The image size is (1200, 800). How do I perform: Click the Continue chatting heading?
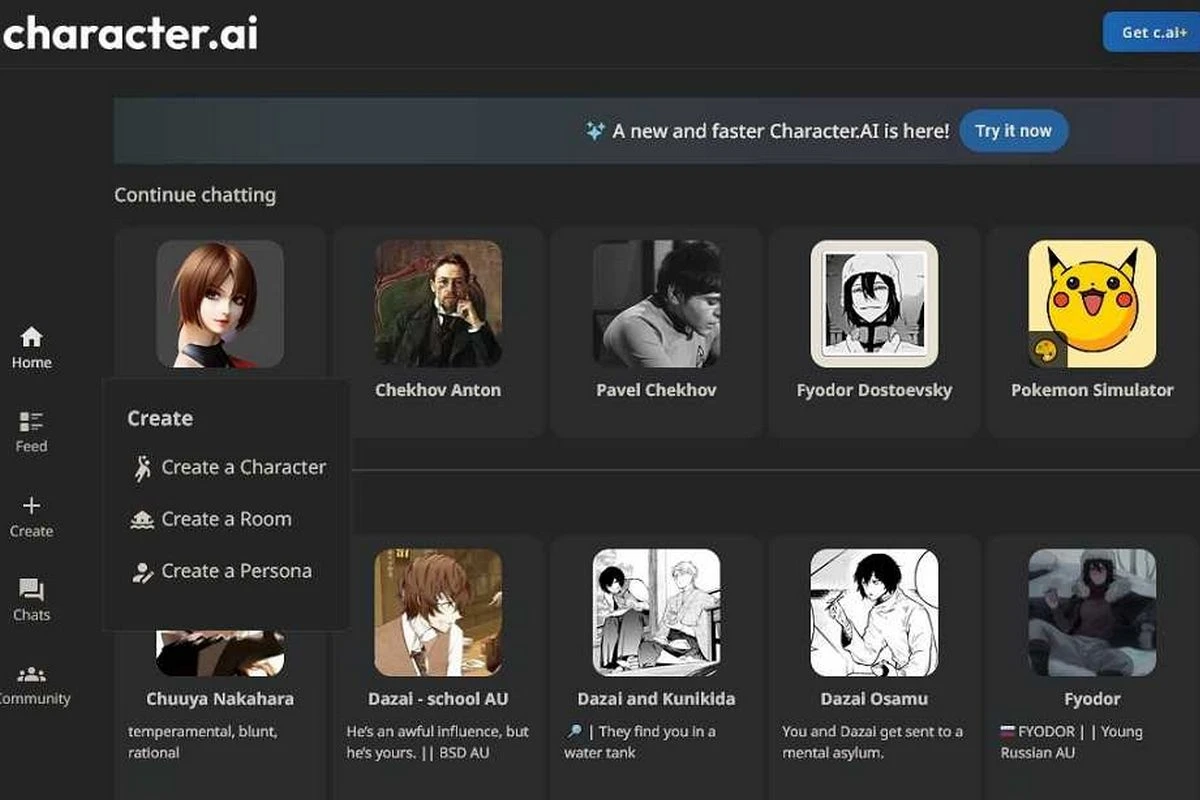195,195
